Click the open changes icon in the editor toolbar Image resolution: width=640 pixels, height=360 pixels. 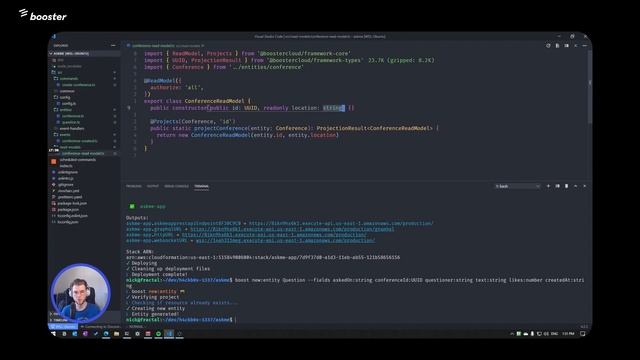point(548,46)
